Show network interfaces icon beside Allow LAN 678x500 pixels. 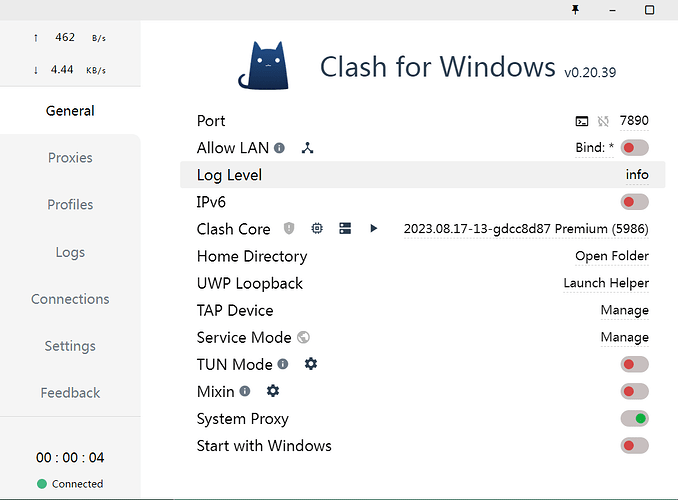pyautogui.click(x=307, y=148)
